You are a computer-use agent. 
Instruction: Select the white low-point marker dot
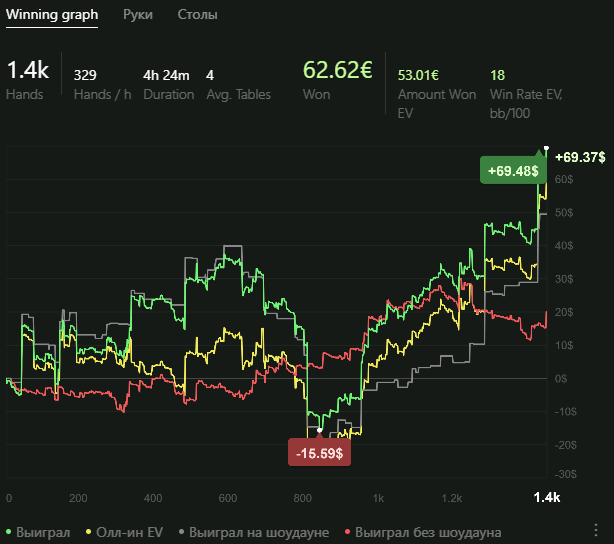[319, 430]
